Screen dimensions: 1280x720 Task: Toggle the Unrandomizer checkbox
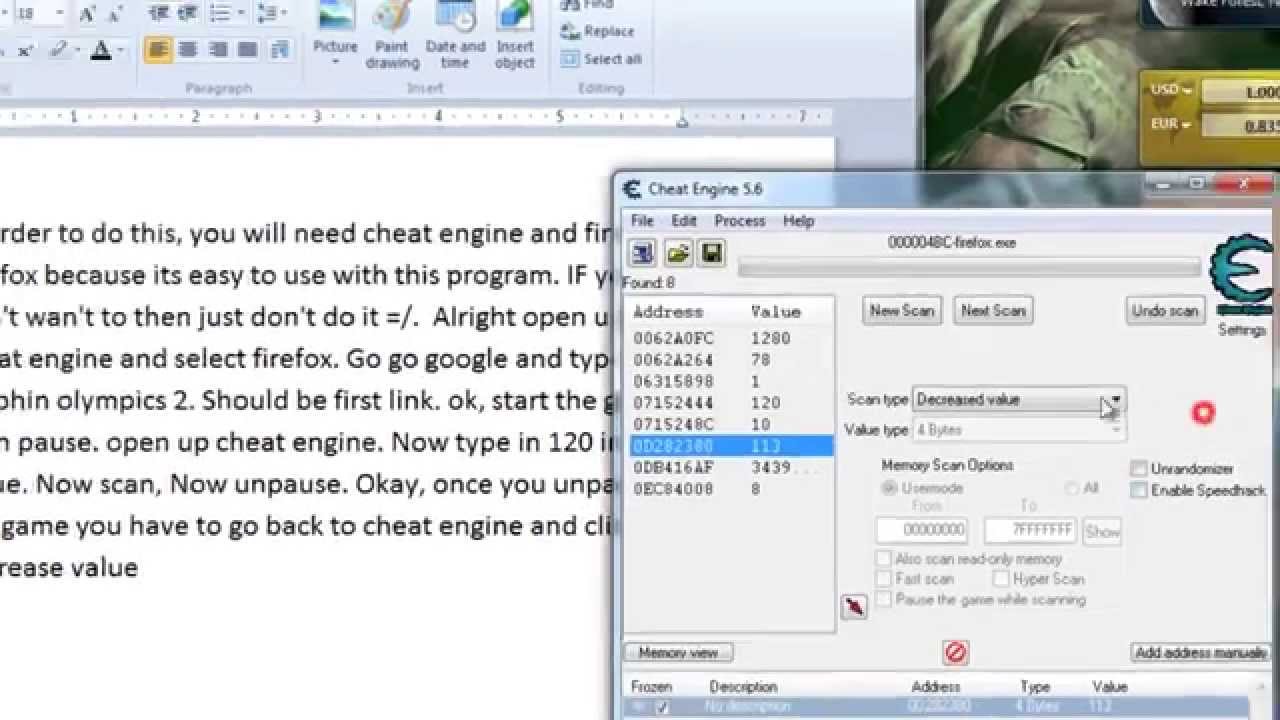pos(1138,469)
